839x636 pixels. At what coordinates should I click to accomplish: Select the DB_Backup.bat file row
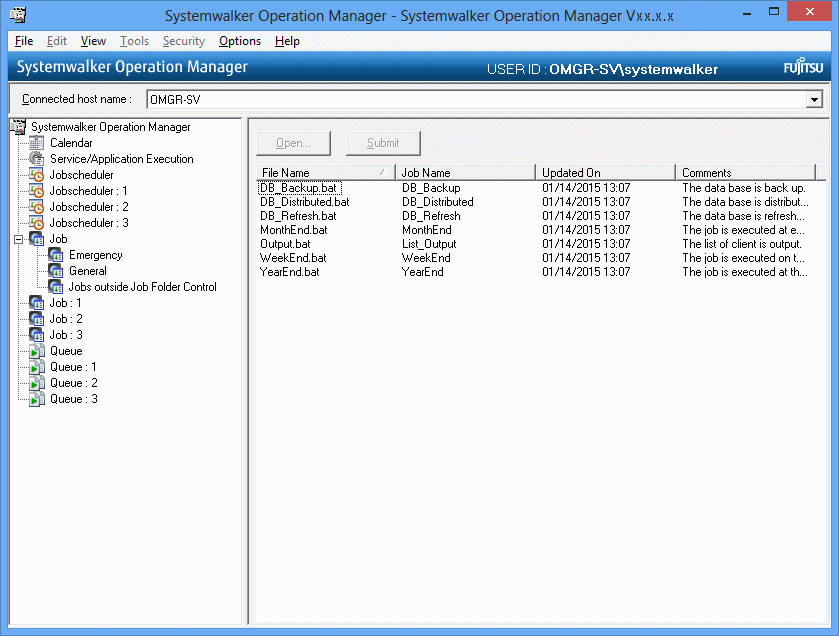(298, 188)
